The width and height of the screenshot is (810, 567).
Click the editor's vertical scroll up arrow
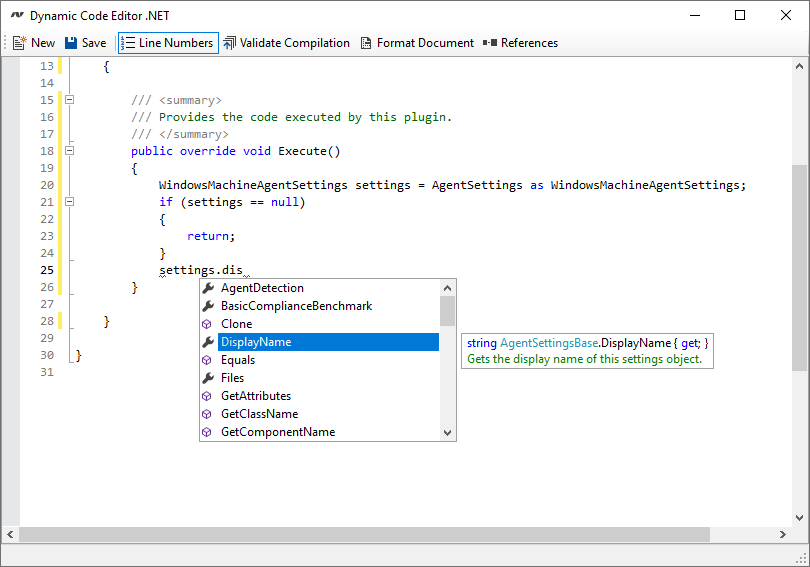tap(799, 66)
